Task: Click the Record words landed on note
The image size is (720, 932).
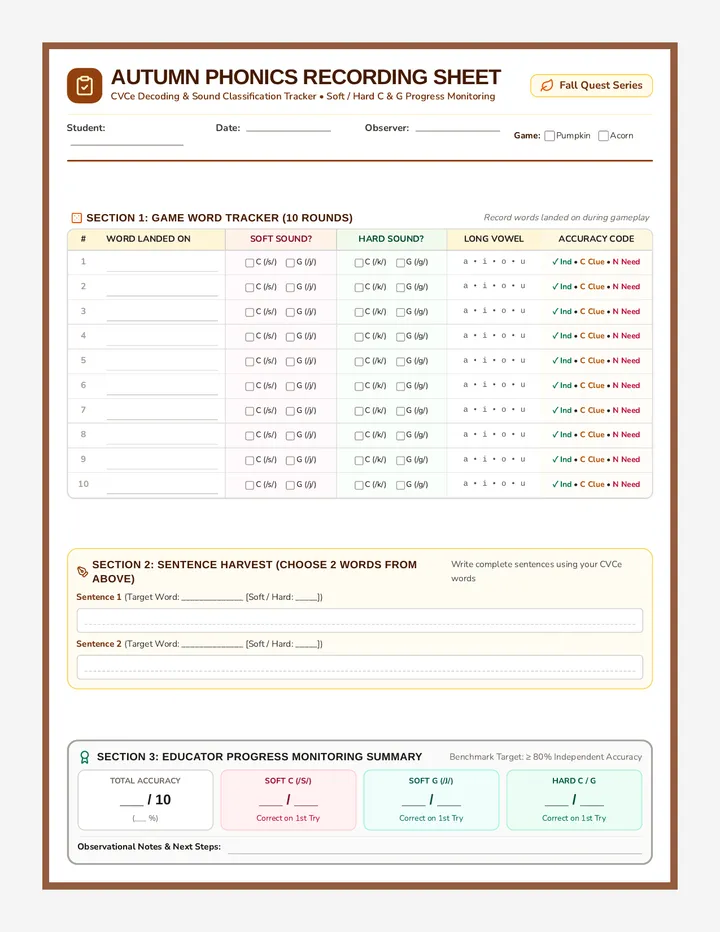Action: [566, 218]
